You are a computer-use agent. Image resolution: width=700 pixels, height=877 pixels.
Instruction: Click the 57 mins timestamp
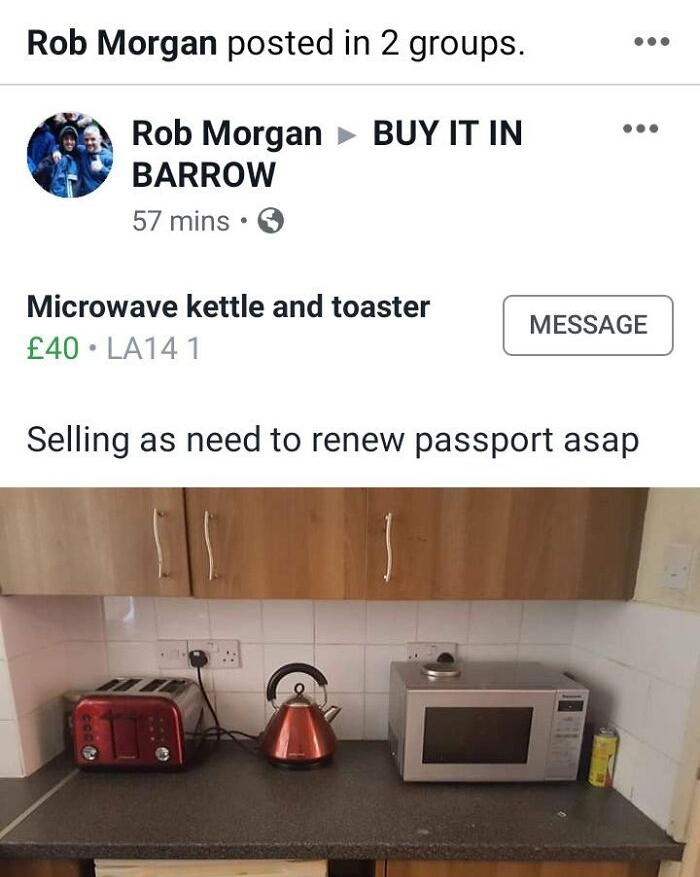click(x=181, y=221)
